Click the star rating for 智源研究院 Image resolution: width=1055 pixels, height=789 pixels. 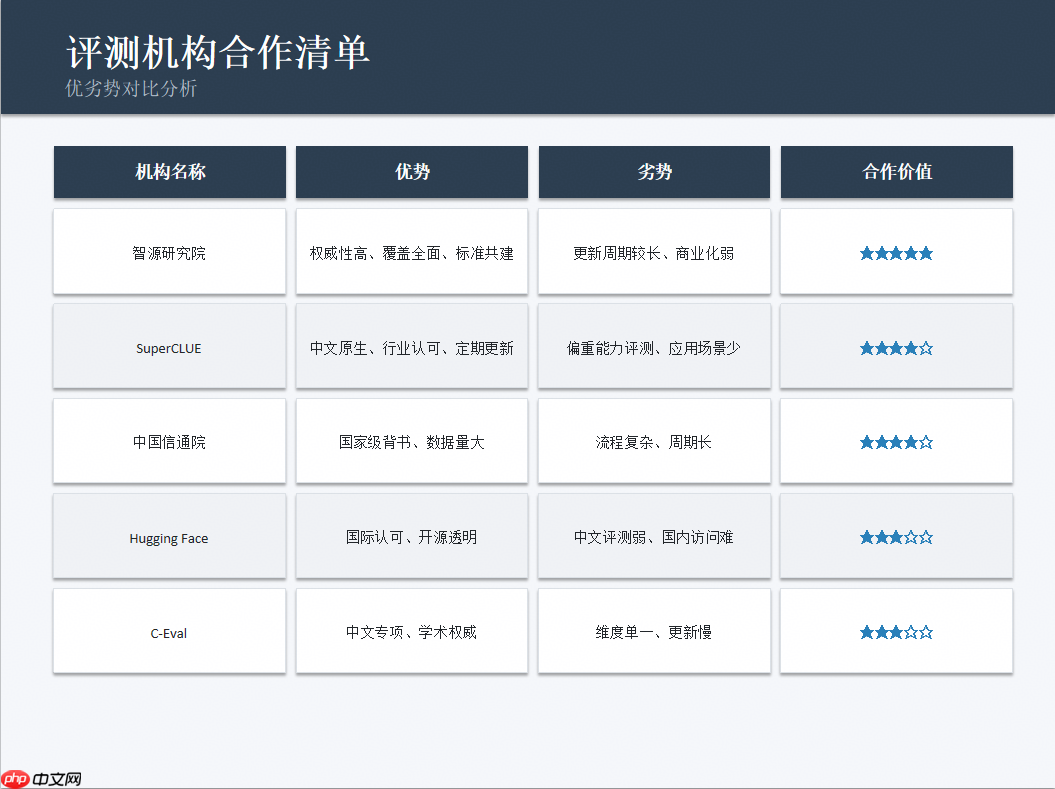[x=896, y=254]
